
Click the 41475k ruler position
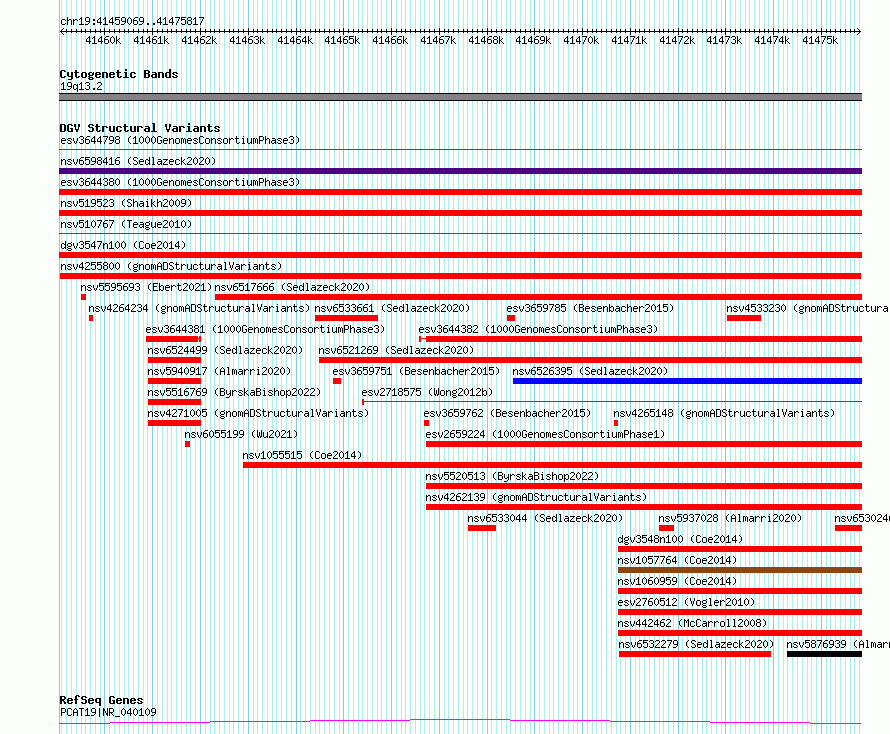820,40
